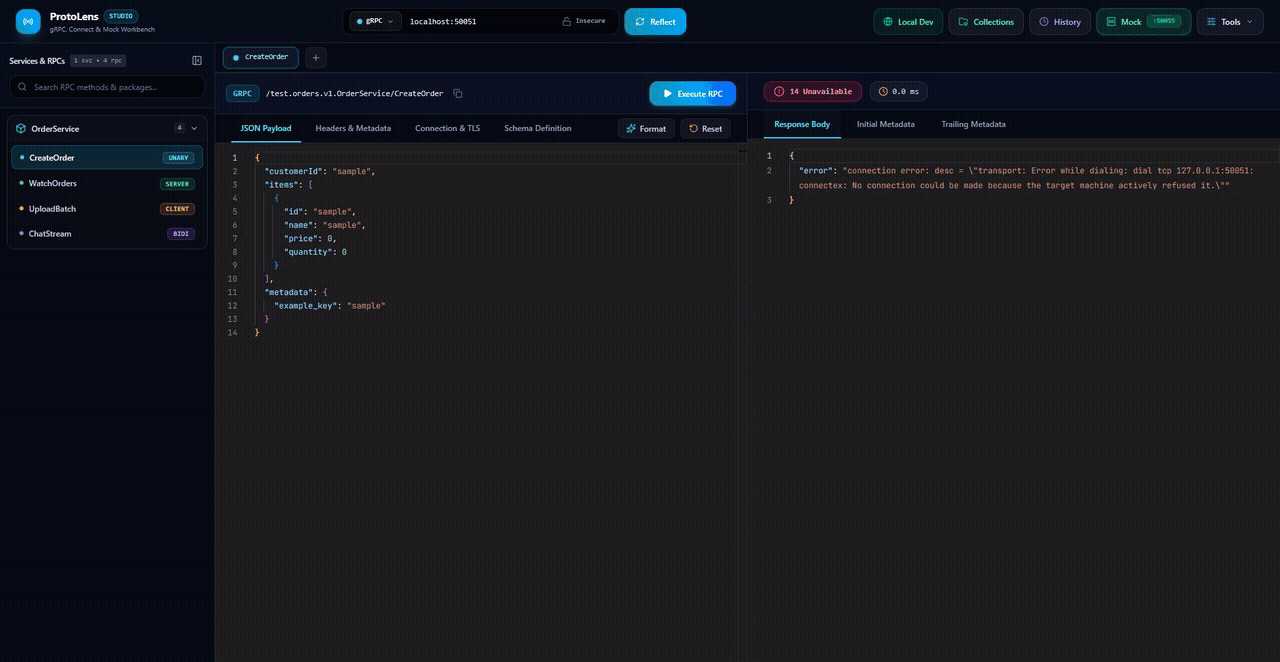Image resolution: width=1280 pixels, height=662 pixels.
Task: Open the gRPC protocol dropdown
Action: click(x=376, y=21)
